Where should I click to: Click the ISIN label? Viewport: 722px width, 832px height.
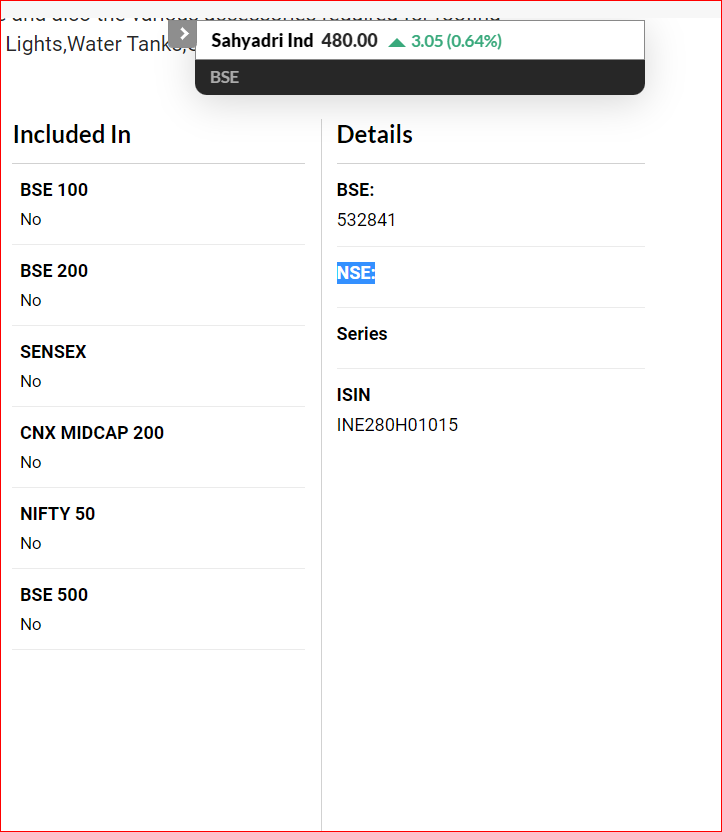(353, 395)
